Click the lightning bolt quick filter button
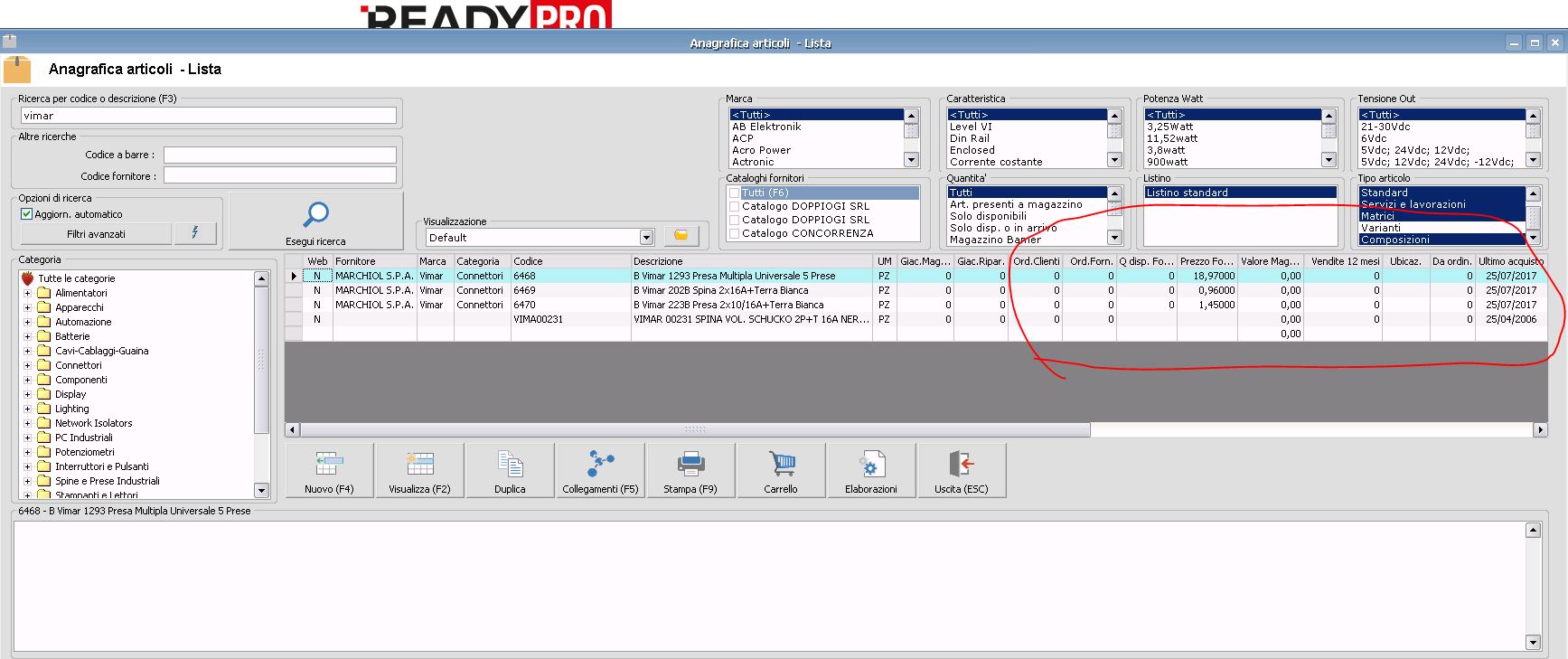The height and width of the screenshot is (659, 1568). coord(195,233)
